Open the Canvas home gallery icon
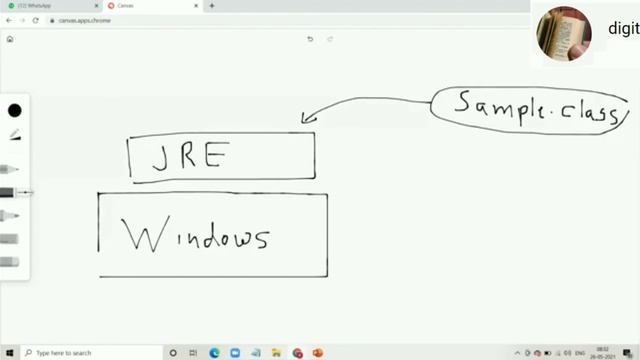This screenshot has width=640, height=360. coord(10,39)
